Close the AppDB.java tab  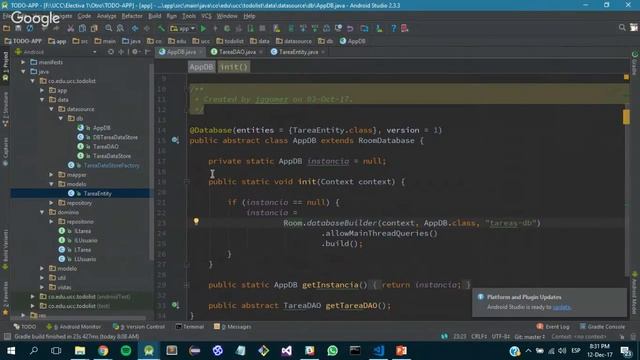click(201, 52)
